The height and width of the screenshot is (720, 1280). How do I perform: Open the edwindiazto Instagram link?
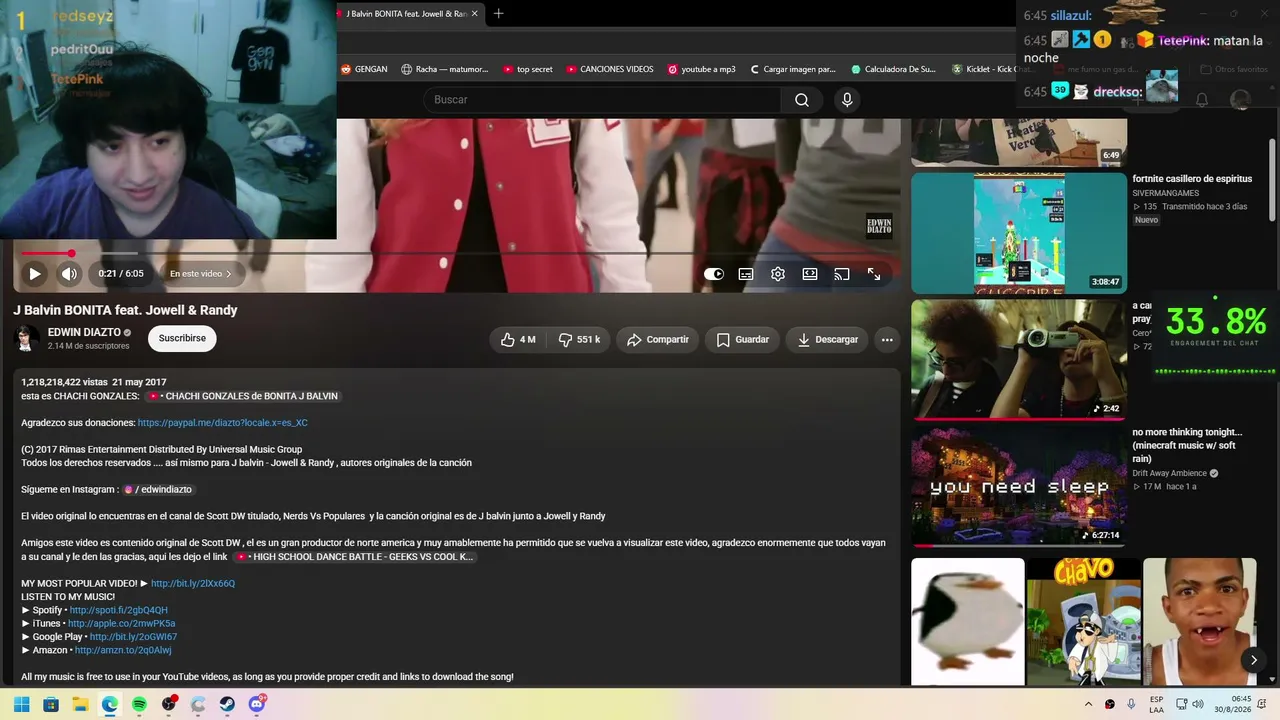(x=158, y=490)
